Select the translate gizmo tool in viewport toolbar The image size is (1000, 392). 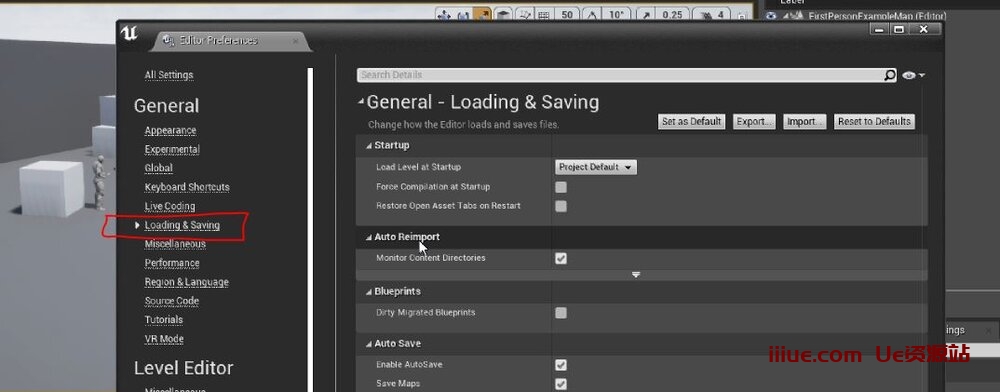click(445, 15)
